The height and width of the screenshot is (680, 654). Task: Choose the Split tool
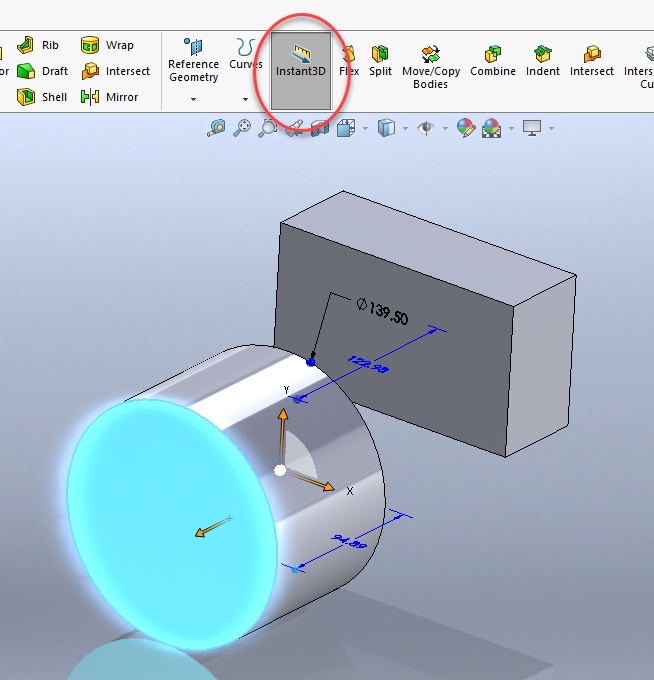(x=380, y=61)
